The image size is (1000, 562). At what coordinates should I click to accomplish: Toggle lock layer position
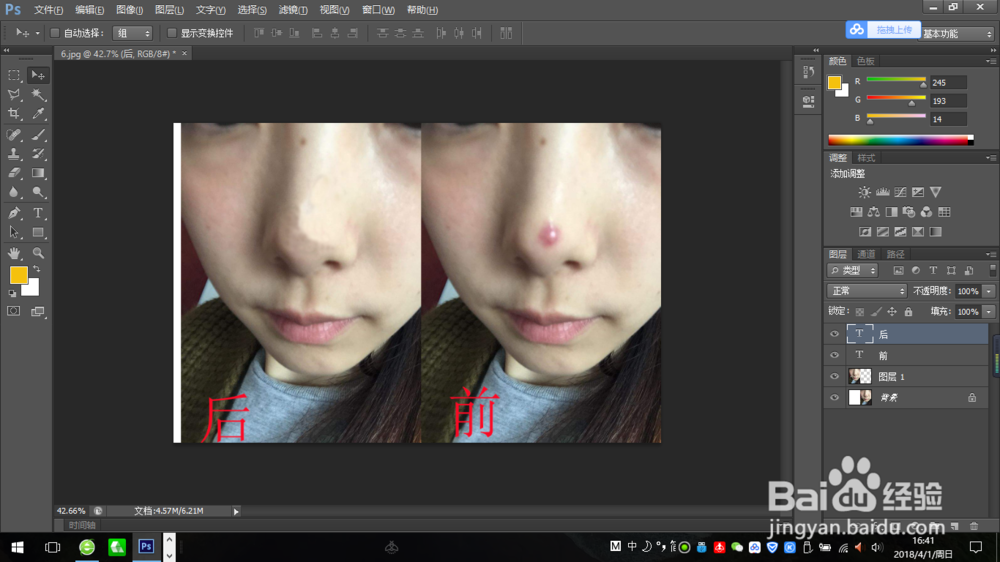point(892,312)
